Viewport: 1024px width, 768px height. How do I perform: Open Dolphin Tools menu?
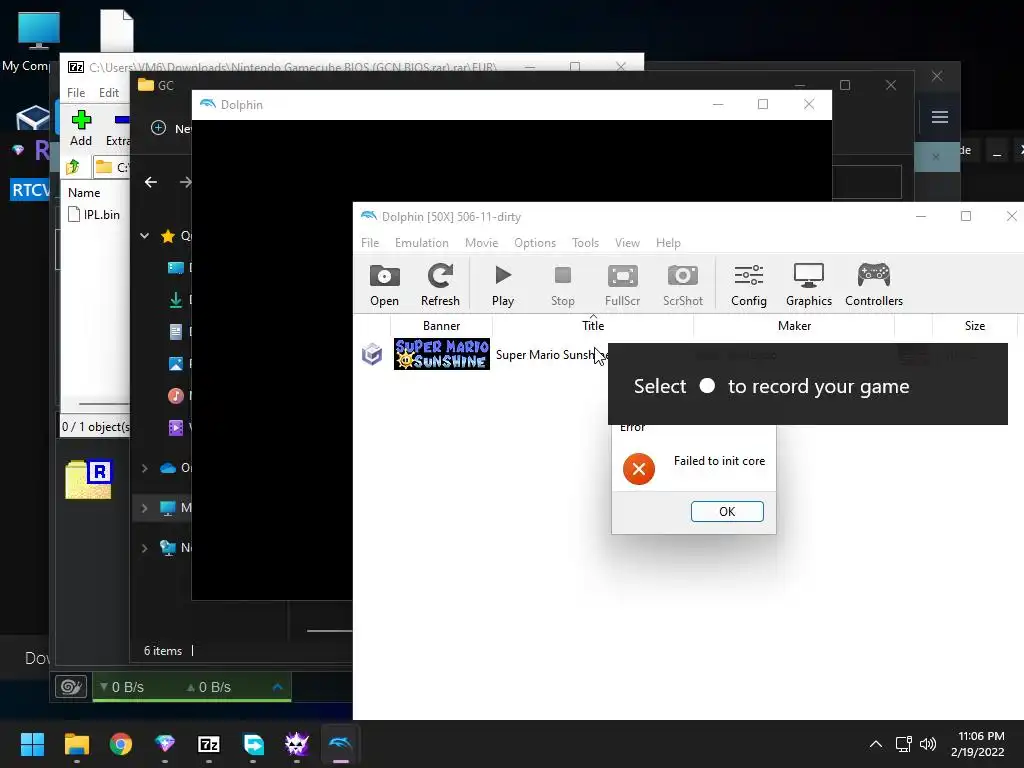(585, 242)
